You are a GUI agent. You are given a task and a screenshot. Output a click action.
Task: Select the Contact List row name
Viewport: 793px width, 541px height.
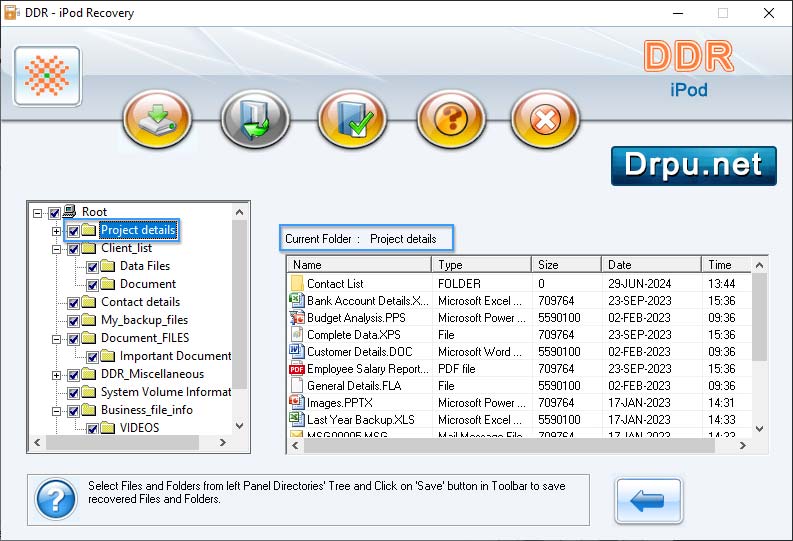pos(335,284)
